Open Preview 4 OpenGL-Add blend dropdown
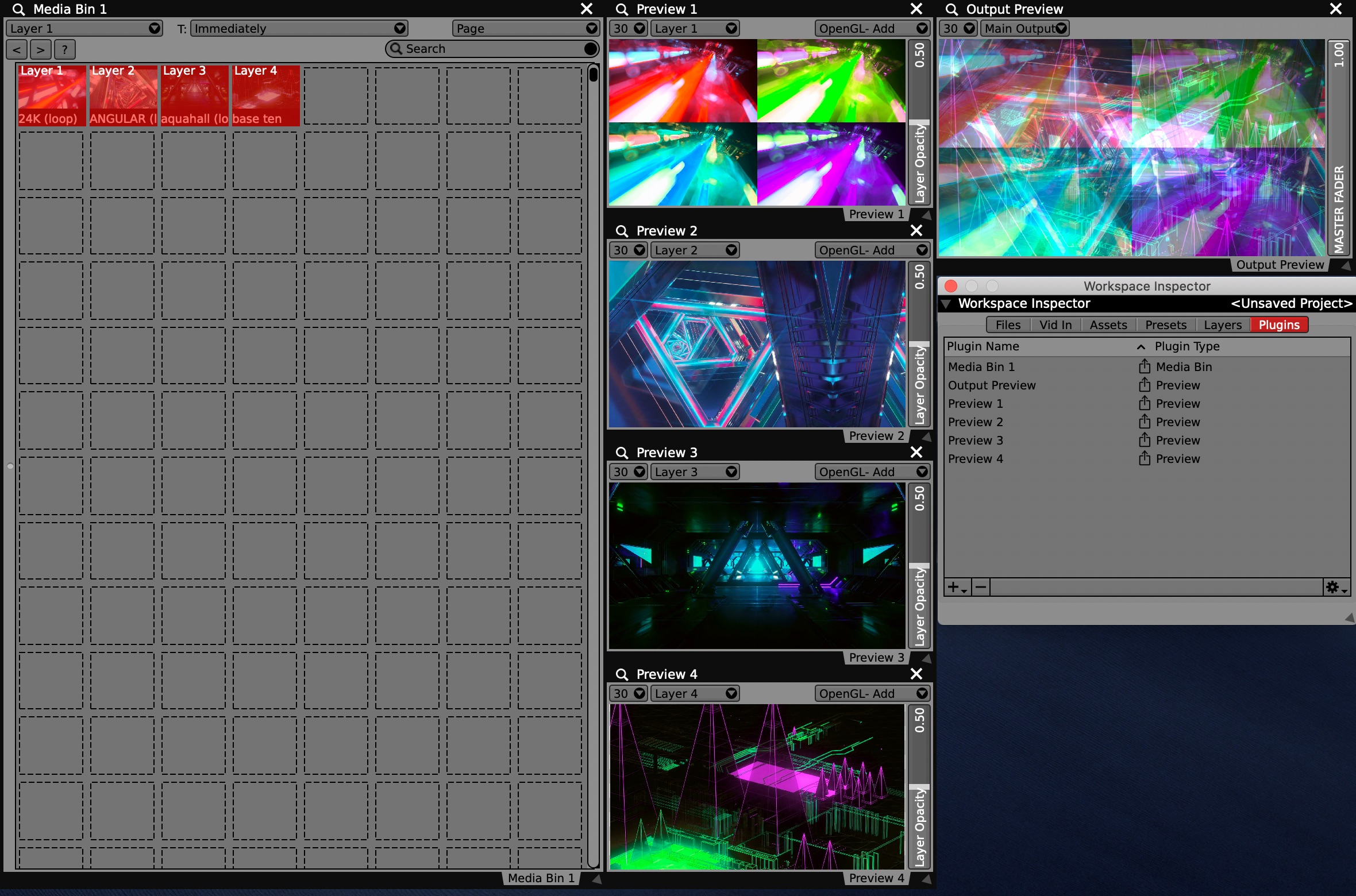 click(872, 693)
